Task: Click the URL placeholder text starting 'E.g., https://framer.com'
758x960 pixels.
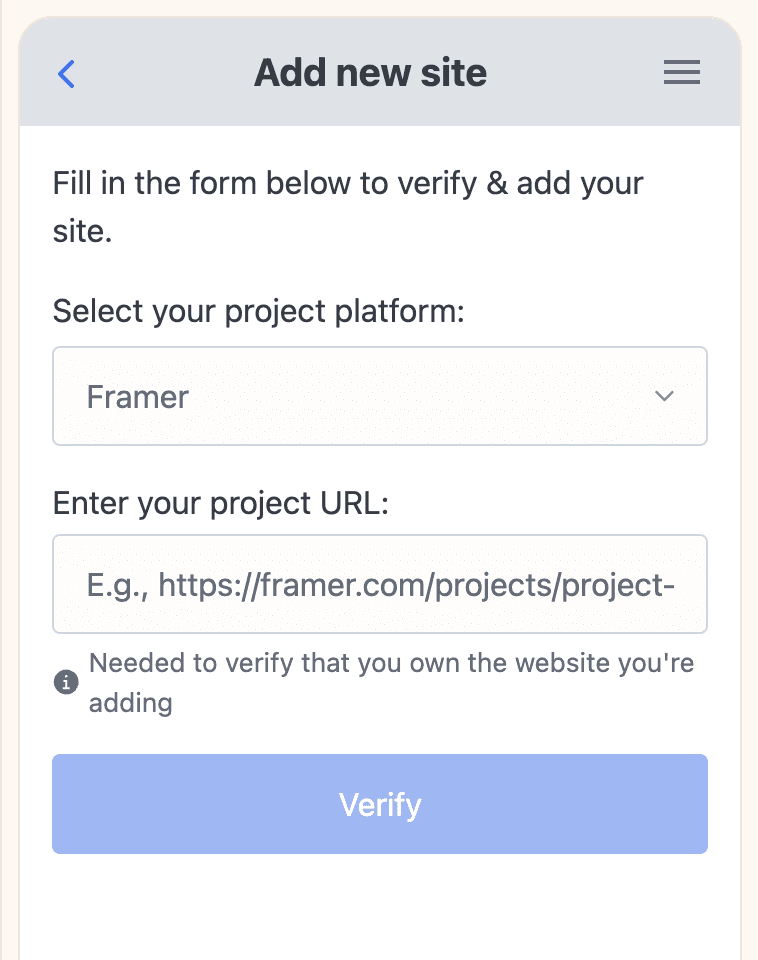Action: (x=380, y=584)
